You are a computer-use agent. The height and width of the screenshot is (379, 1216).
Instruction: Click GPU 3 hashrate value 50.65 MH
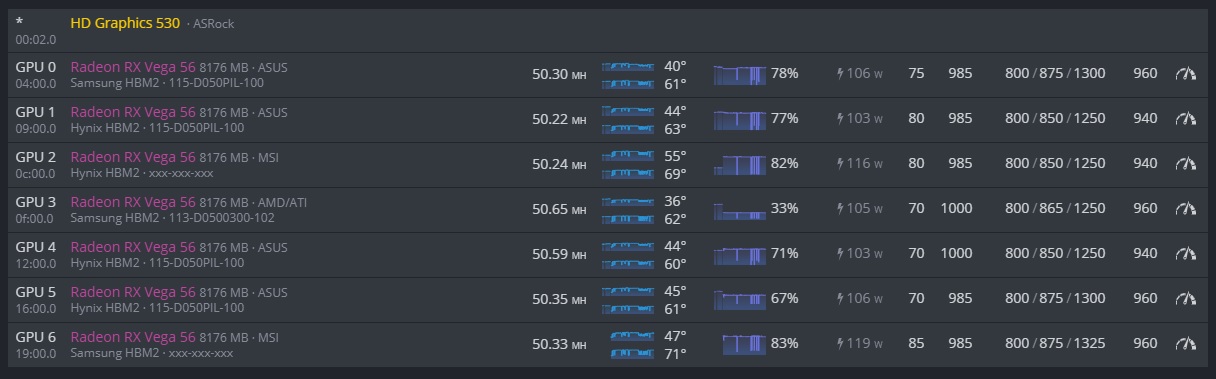coord(559,209)
